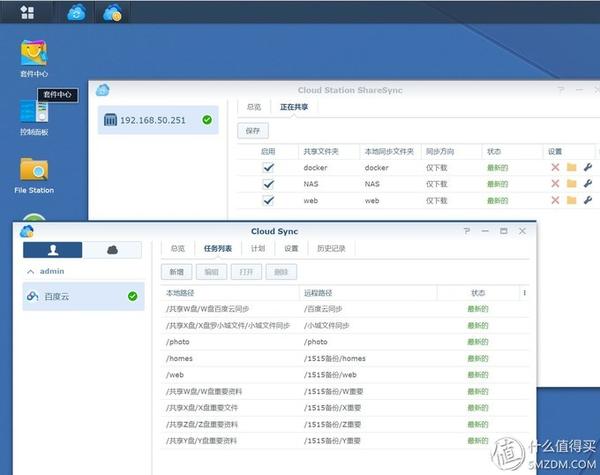Image resolution: width=600 pixels, height=475 pixels.
Task: Switch to the 总览 tab in ShareSync
Action: point(254,107)
